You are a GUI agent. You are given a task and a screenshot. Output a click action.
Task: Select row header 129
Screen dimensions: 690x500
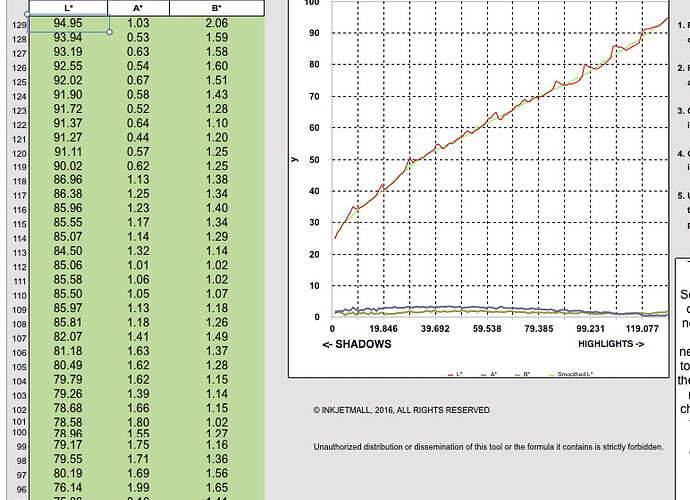[x=19, y=25]
